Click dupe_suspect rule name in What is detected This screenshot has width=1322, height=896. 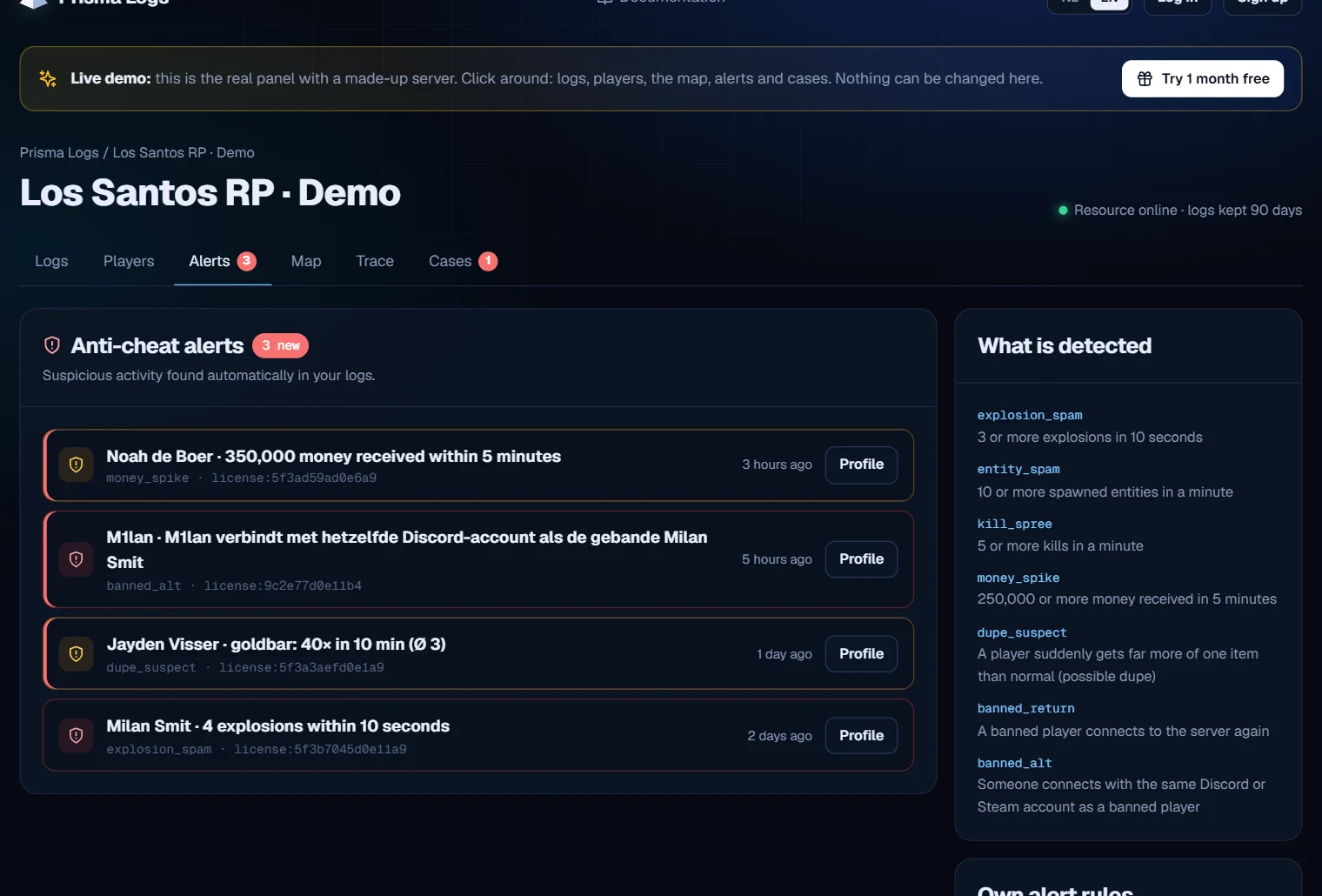point(1022,633)
